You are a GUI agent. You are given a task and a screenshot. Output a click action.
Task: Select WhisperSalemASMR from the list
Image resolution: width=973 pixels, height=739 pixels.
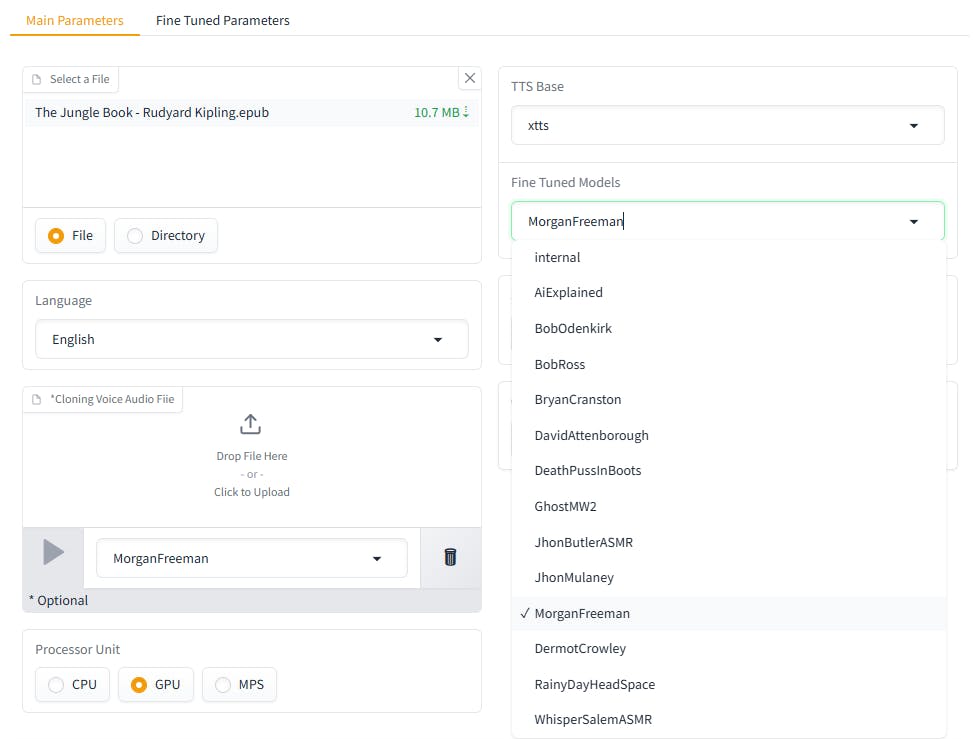(594, 719)
